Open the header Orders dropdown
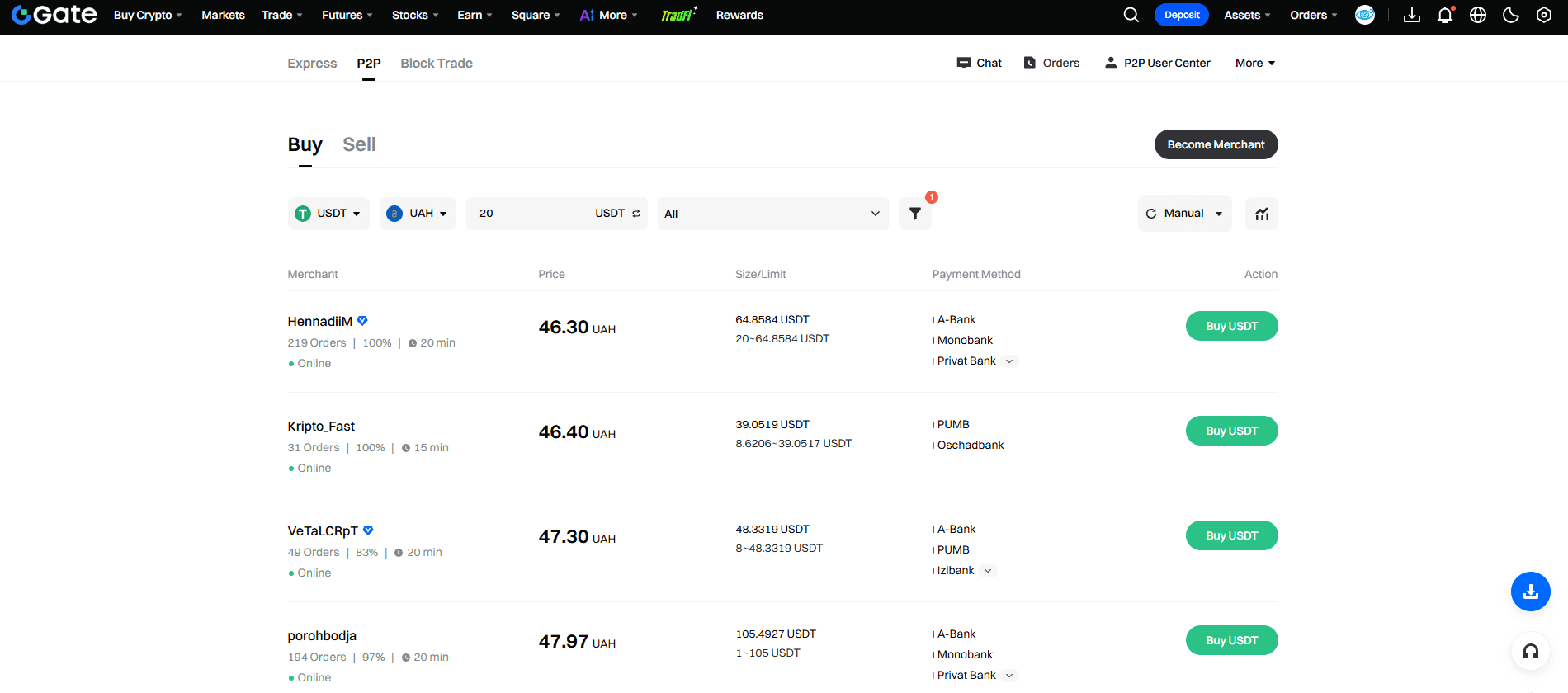 click(x=1314, y=15)
